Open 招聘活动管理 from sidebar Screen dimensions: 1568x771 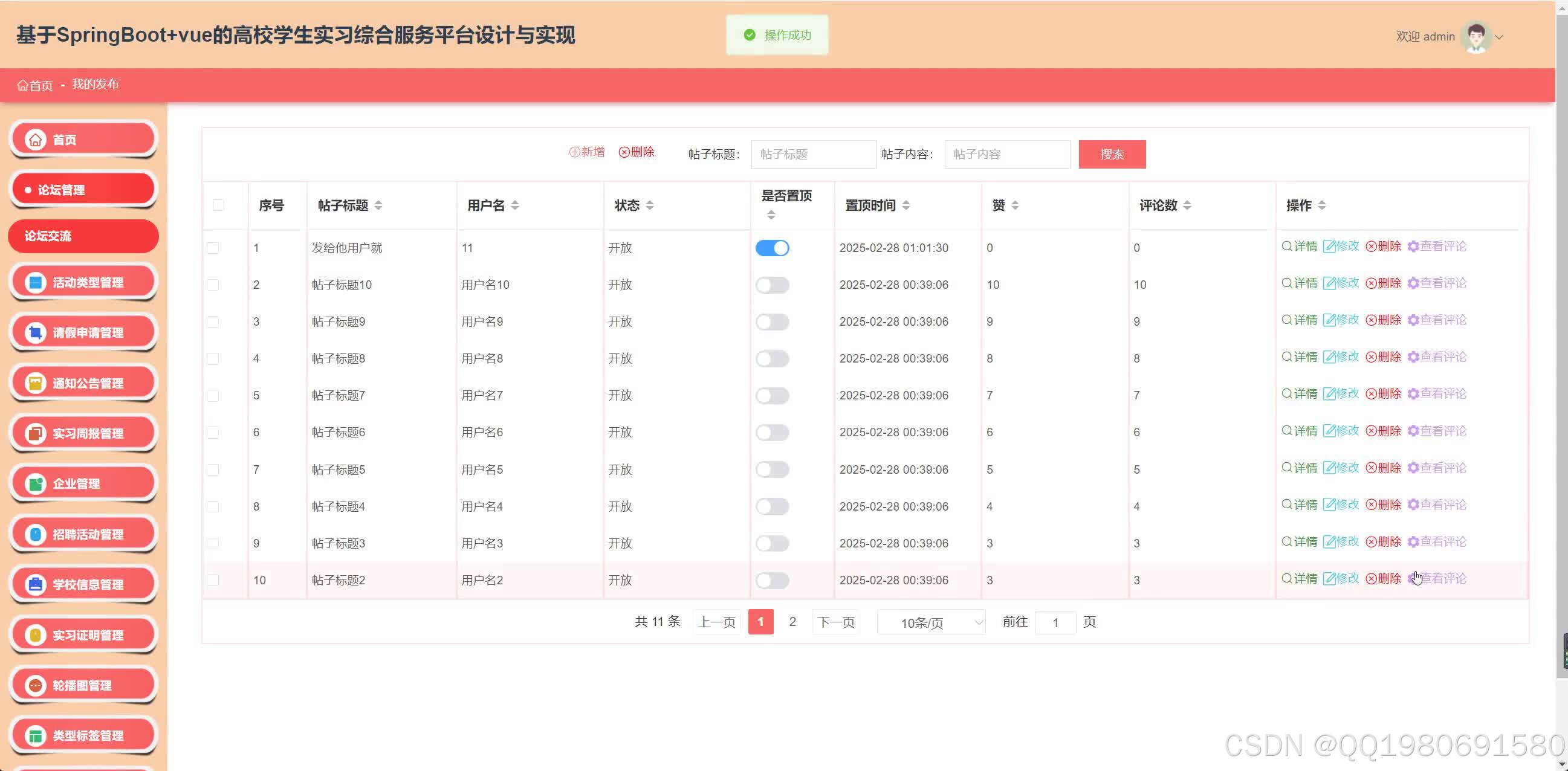(35, 534)
